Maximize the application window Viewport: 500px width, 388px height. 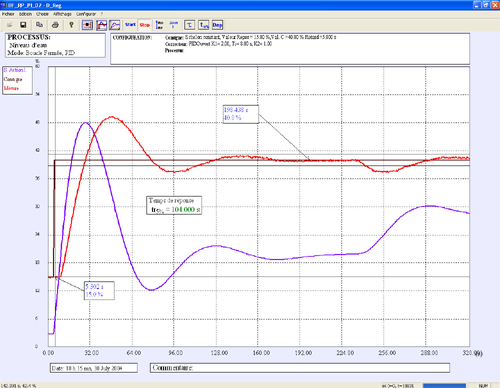click(486, 5)
